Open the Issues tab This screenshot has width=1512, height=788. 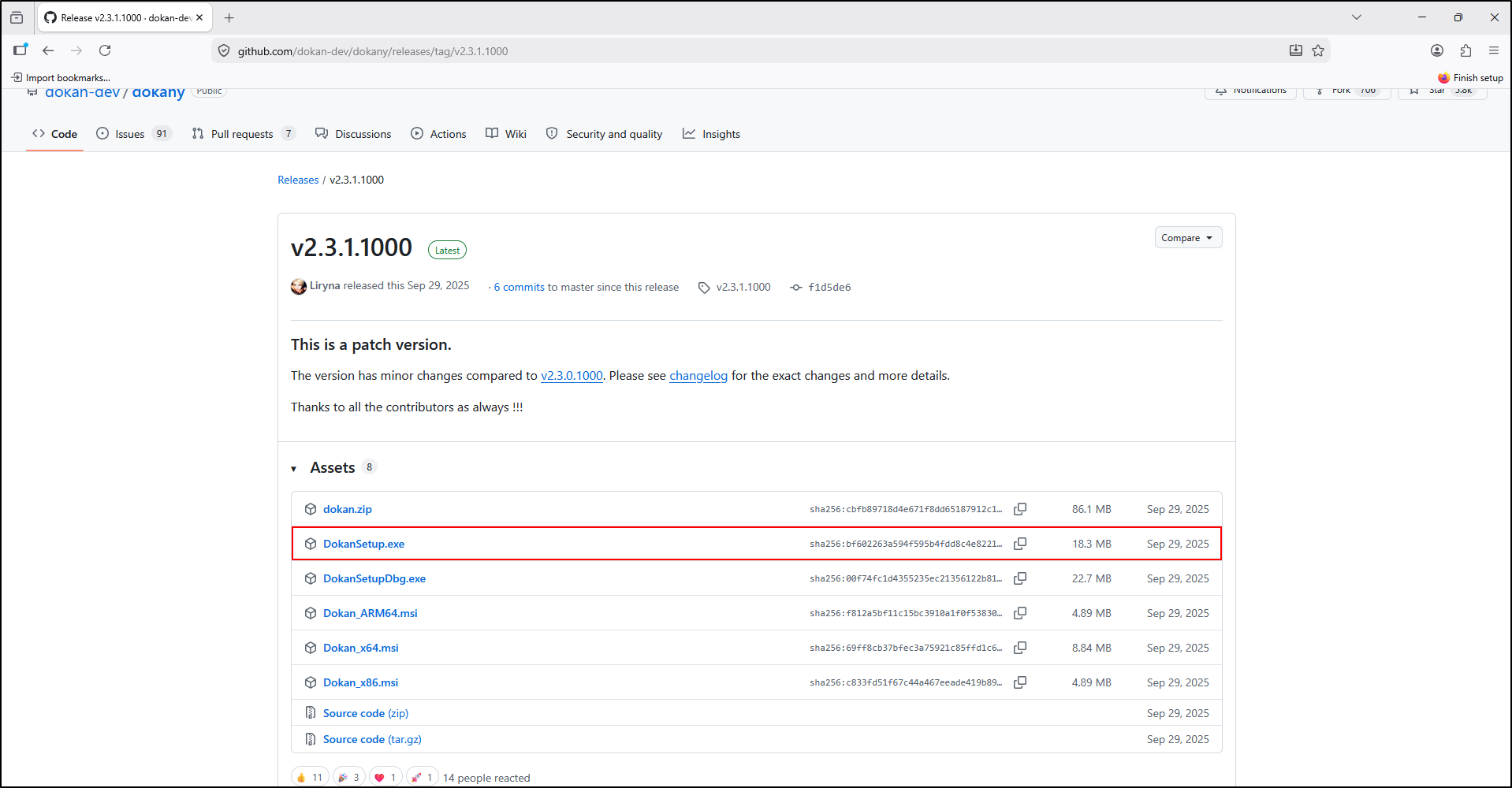coord(133,134)
